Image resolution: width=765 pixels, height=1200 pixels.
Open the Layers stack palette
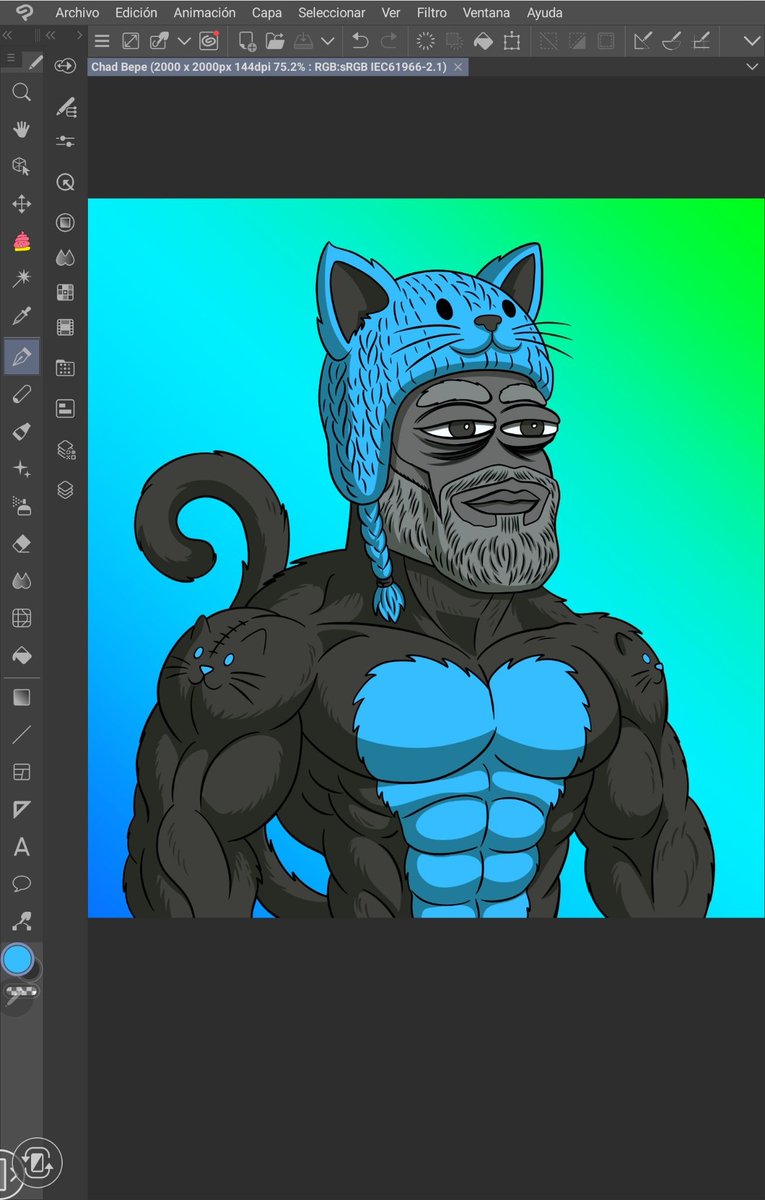point(65,490)
